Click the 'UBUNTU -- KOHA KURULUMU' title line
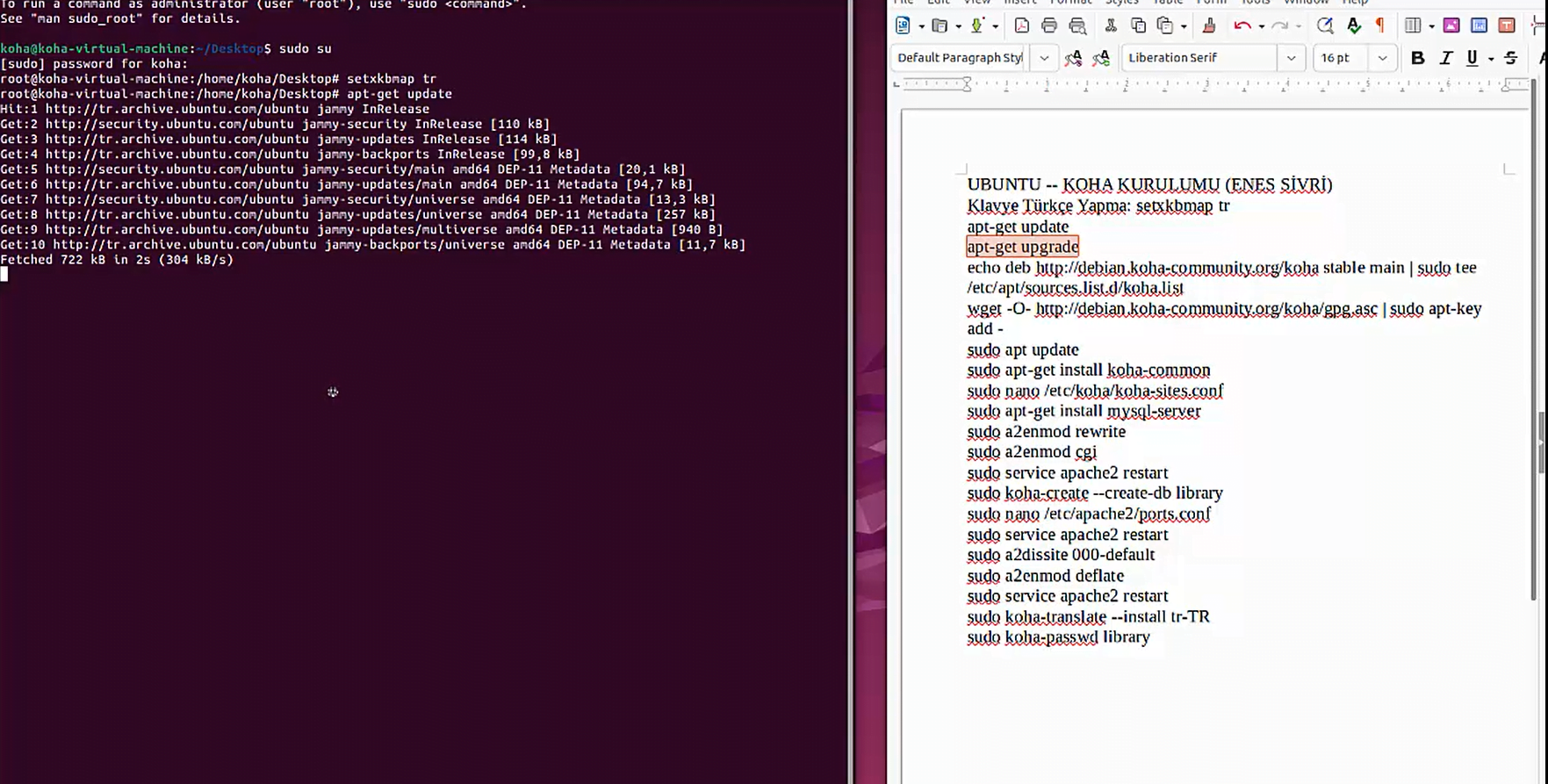 click(x=1149, y=184)
